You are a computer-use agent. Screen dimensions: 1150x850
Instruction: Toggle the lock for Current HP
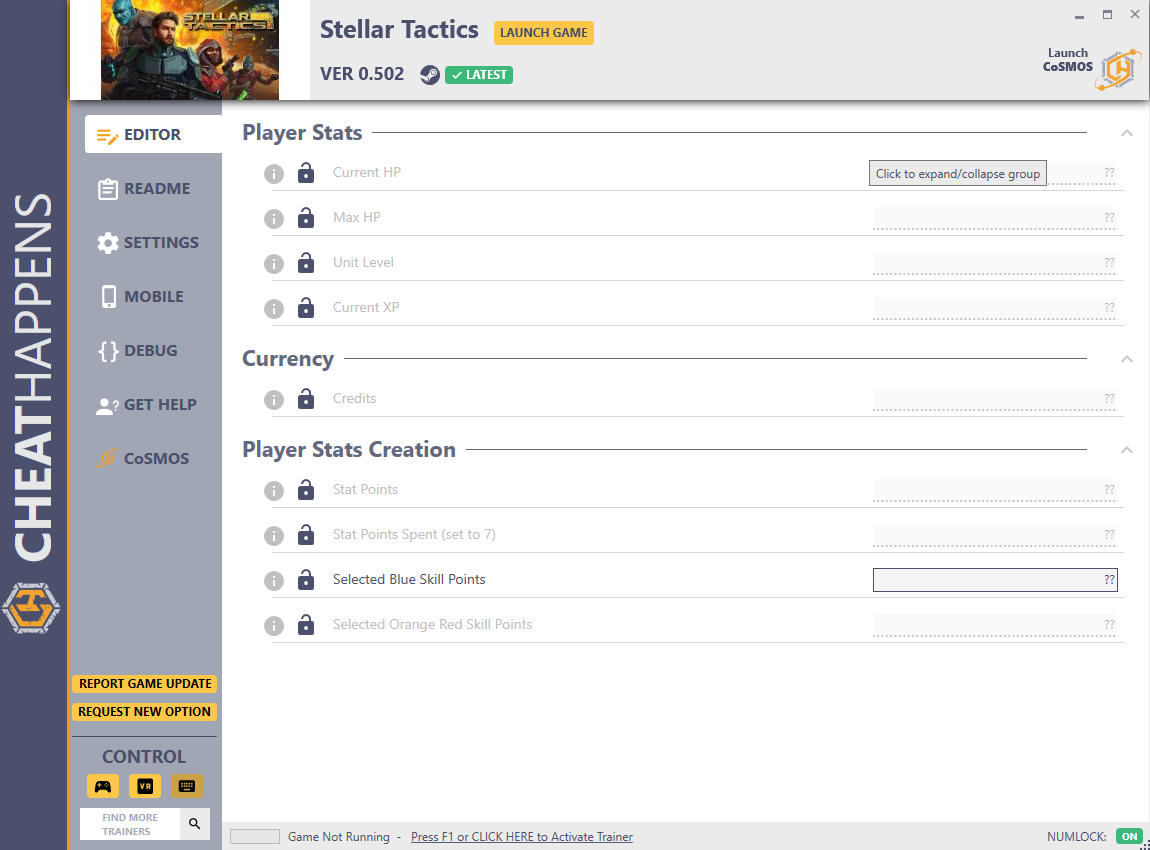click(x=306, y=172)
